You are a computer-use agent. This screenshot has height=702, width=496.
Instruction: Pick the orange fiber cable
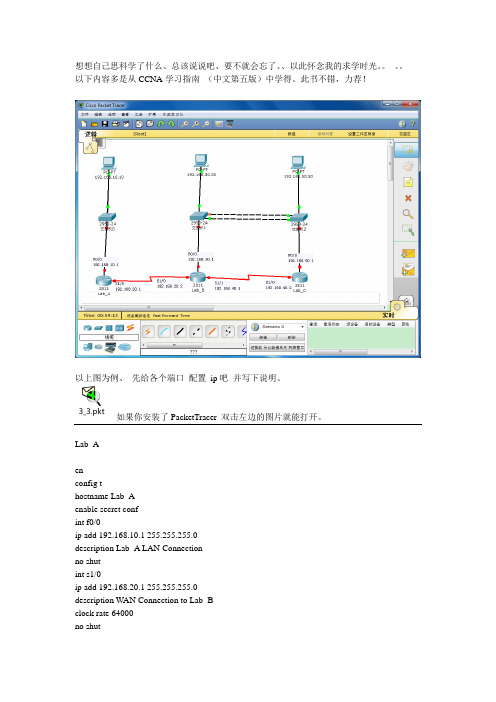[x=212, y=331]
